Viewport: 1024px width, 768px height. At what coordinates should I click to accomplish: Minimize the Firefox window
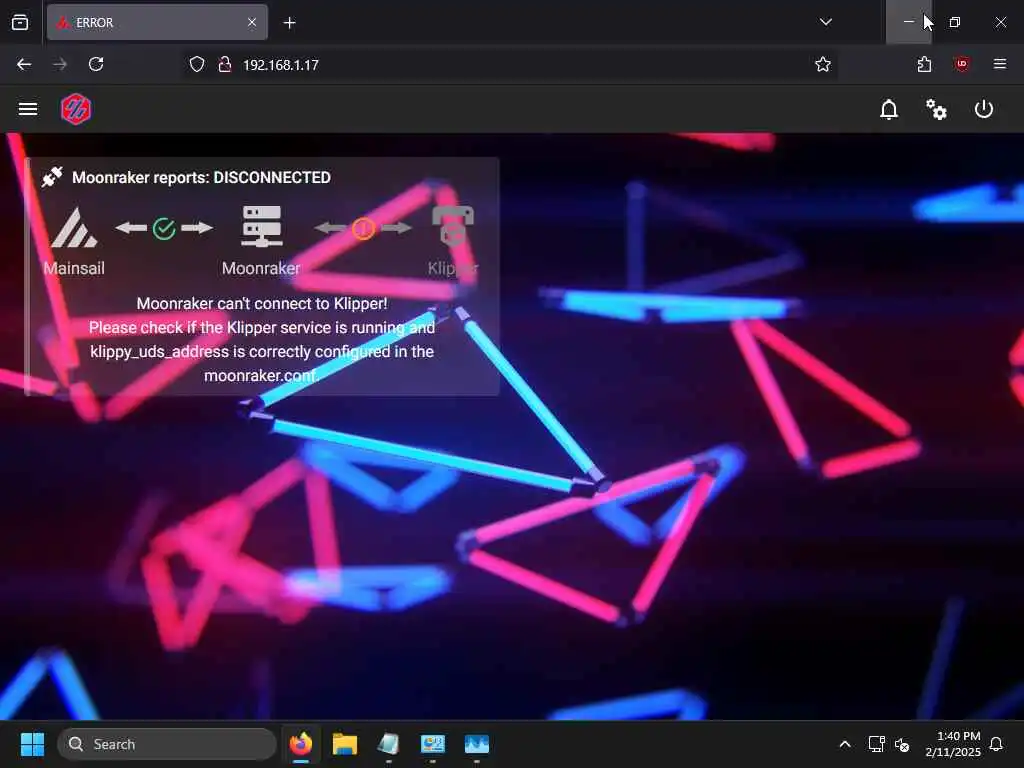[908, 22]
